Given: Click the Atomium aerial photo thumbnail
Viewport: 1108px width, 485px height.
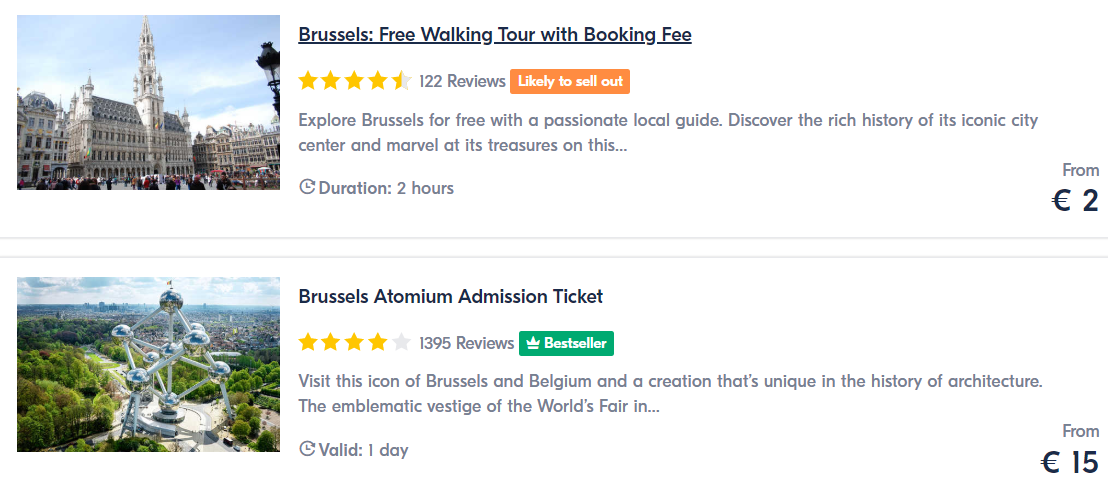Looking at the screenshot, I should pyautogui.click(x=148, y=364).
